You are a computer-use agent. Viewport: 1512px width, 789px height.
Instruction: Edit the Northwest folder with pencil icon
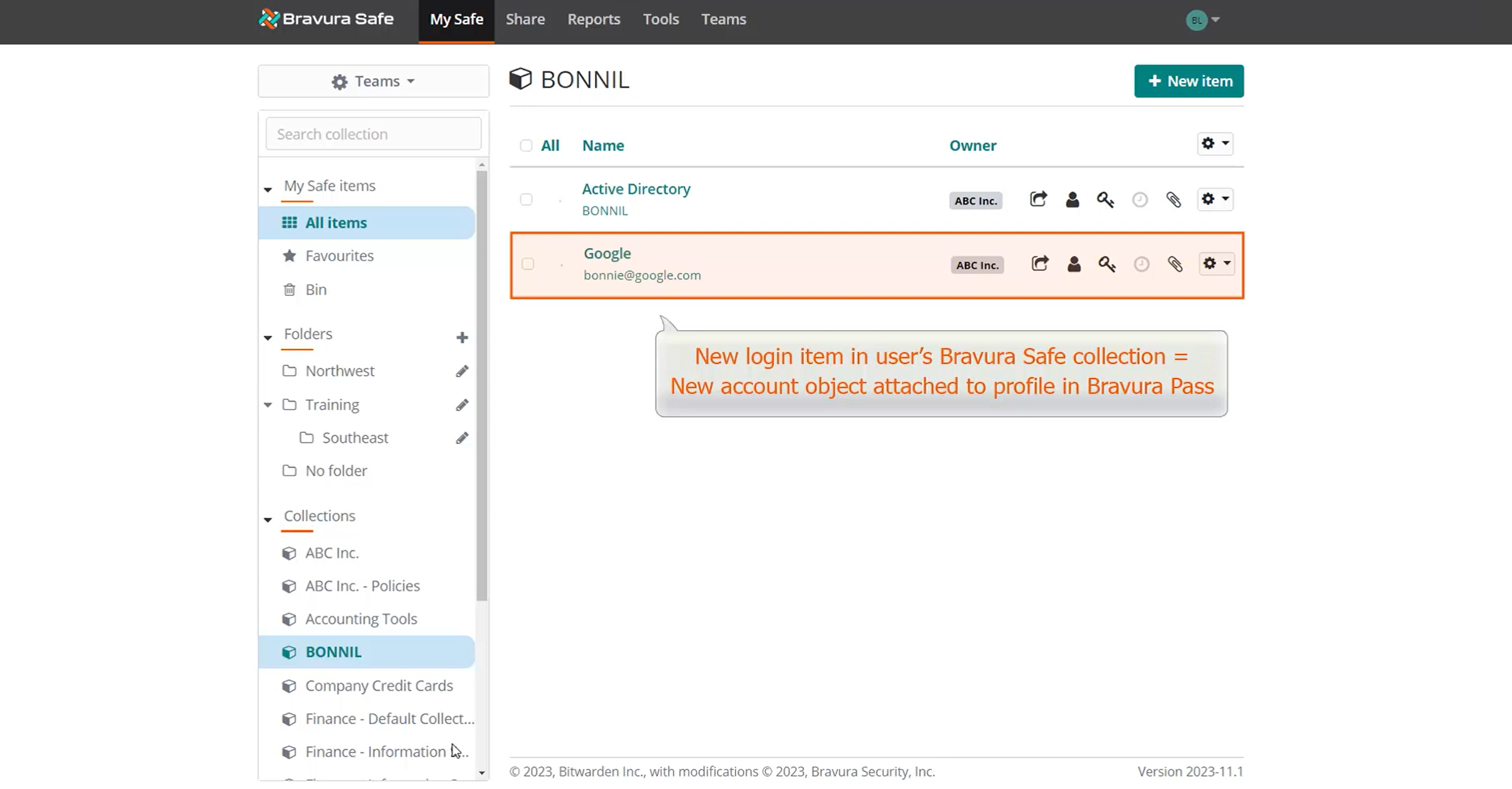tap(462, 371)
